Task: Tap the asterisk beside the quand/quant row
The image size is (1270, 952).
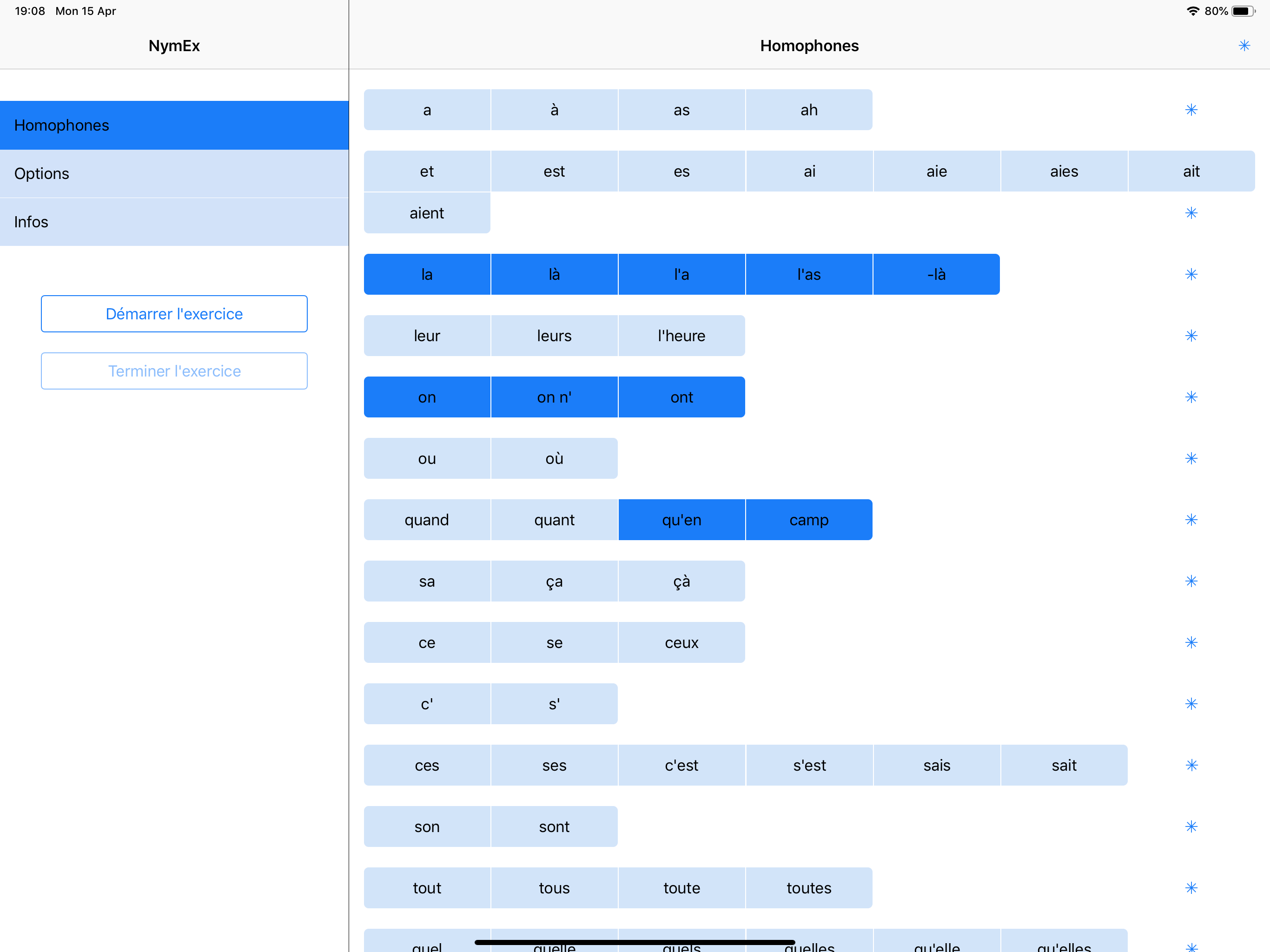Action: pyautogui.click(x=1191, y=520)
